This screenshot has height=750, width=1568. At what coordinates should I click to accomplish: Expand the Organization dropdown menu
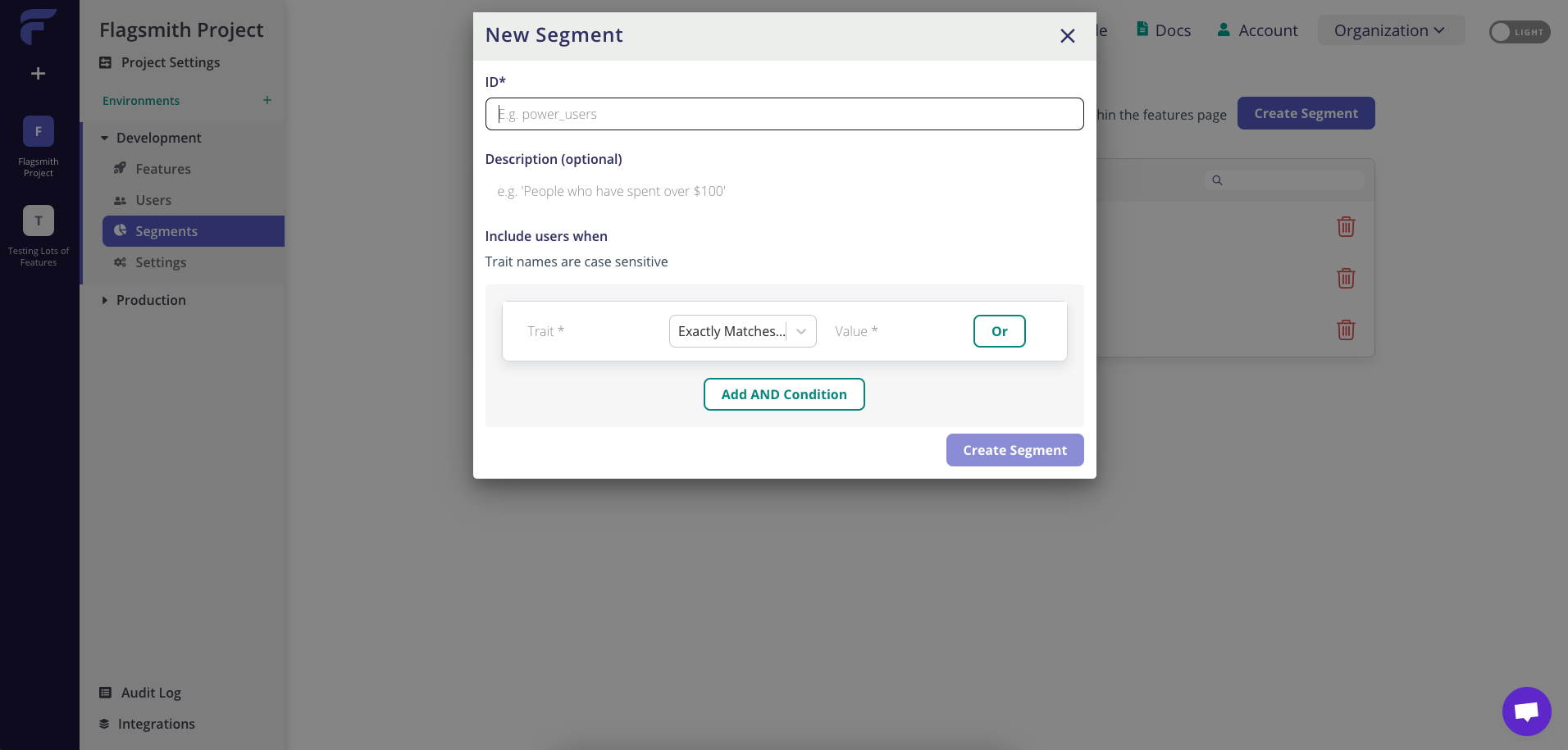click(x=1389, y=30)
